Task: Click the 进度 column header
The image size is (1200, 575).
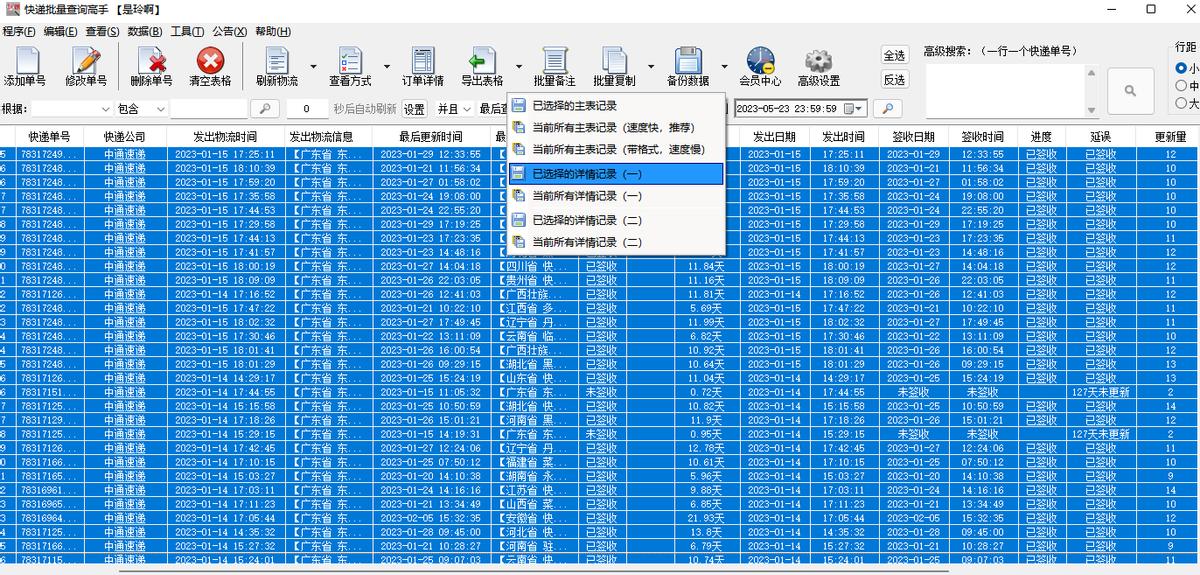Action: 1041,136
